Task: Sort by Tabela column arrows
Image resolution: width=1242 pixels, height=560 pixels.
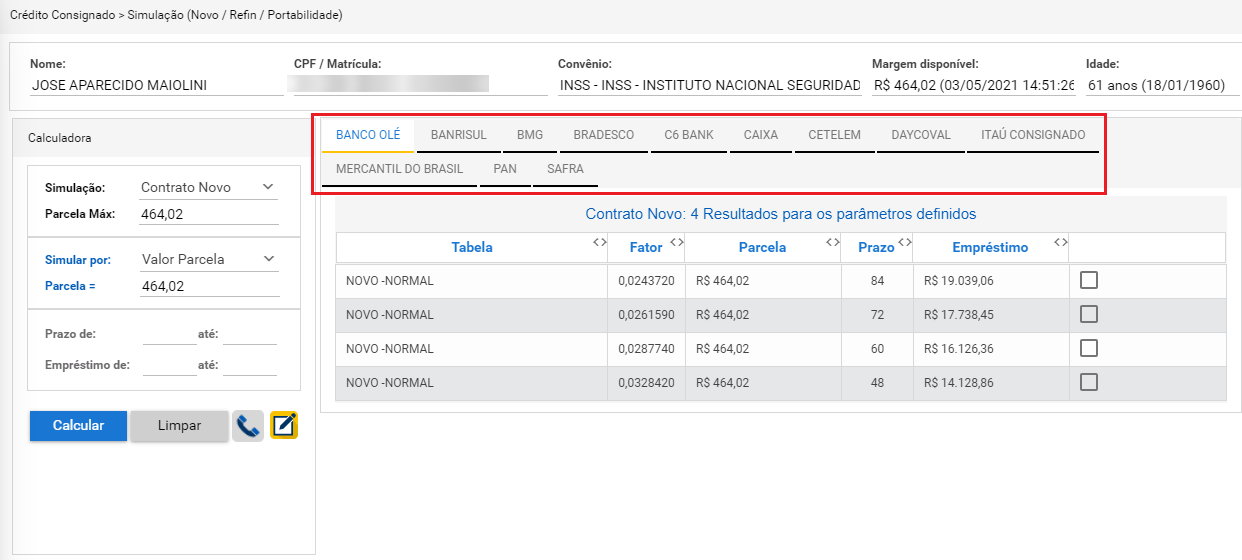Action: pyautogui.click(x=599, y=242)
